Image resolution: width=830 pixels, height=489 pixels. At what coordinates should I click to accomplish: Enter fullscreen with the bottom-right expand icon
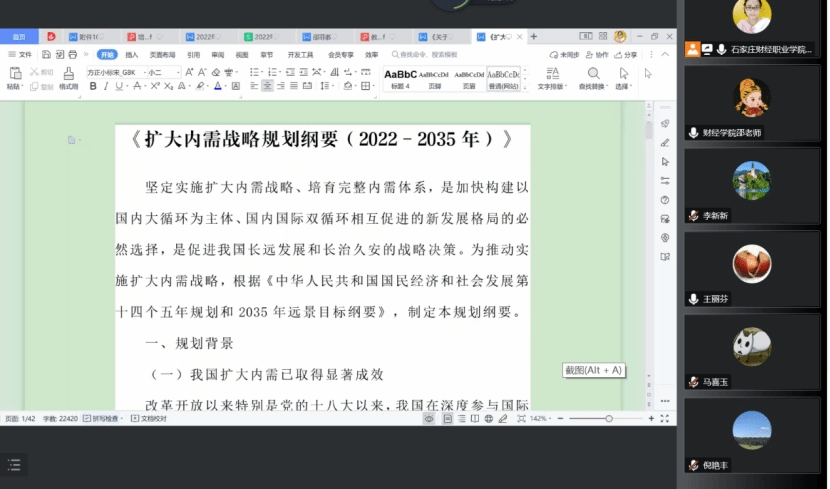click(665, 419)
